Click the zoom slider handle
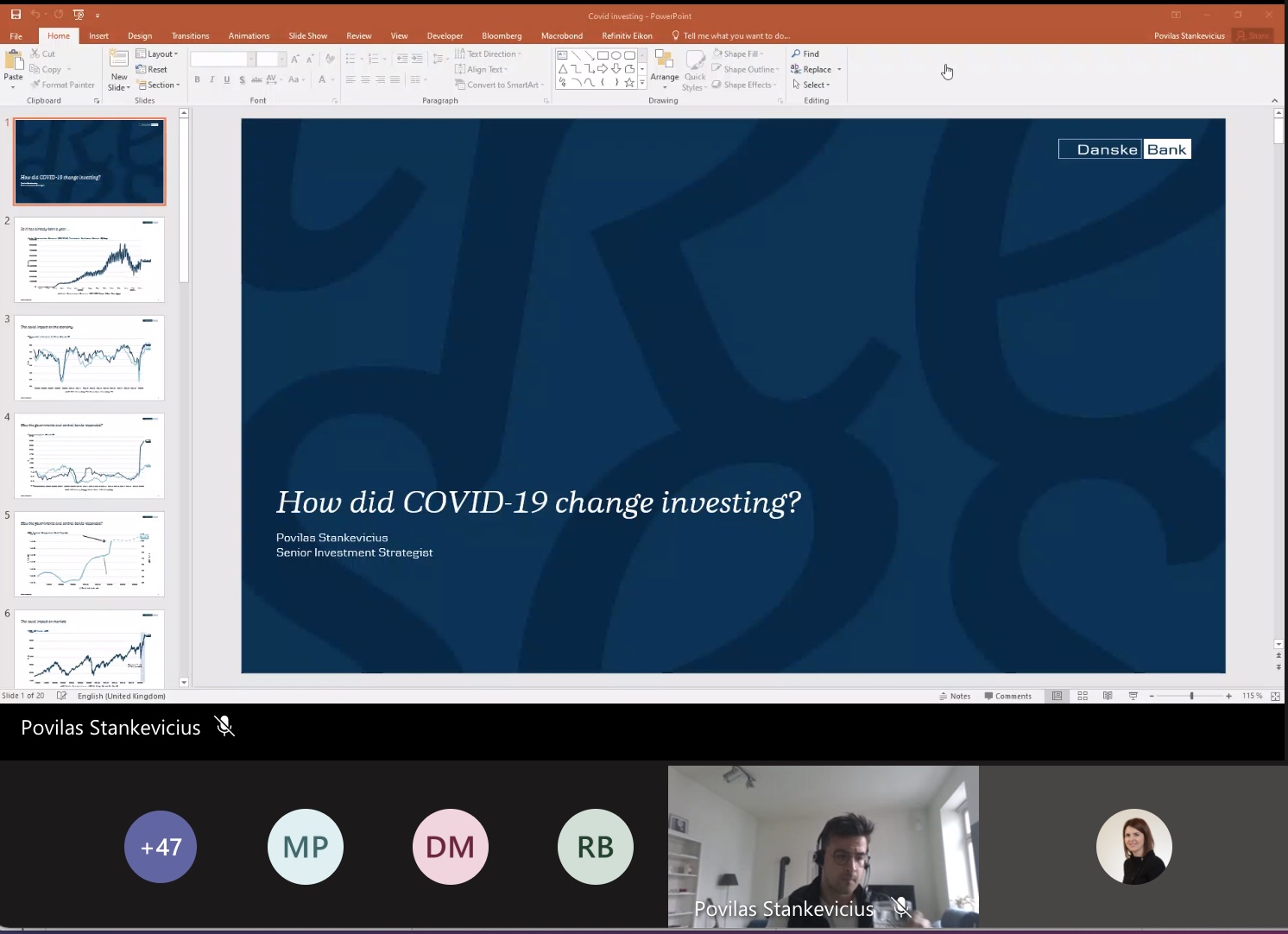Screen dimensions: 1288x934 click(1191, 696)
